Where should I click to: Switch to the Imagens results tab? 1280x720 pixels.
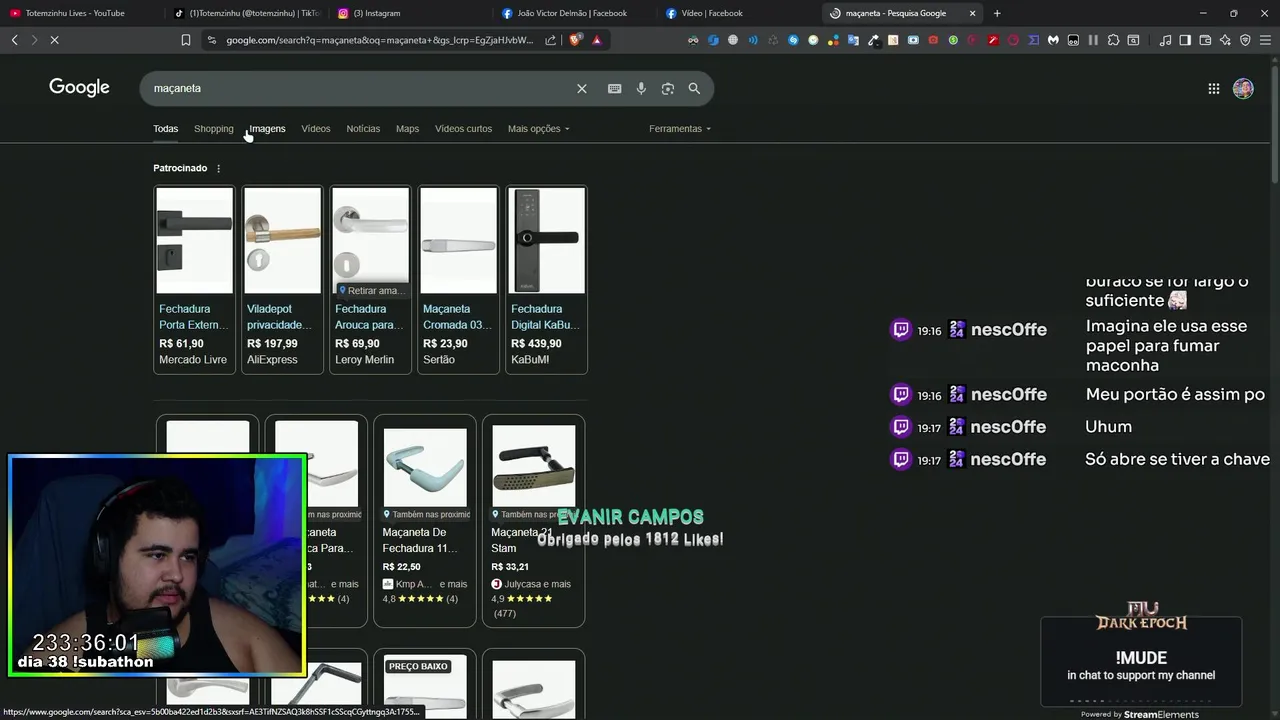(267, 129)
